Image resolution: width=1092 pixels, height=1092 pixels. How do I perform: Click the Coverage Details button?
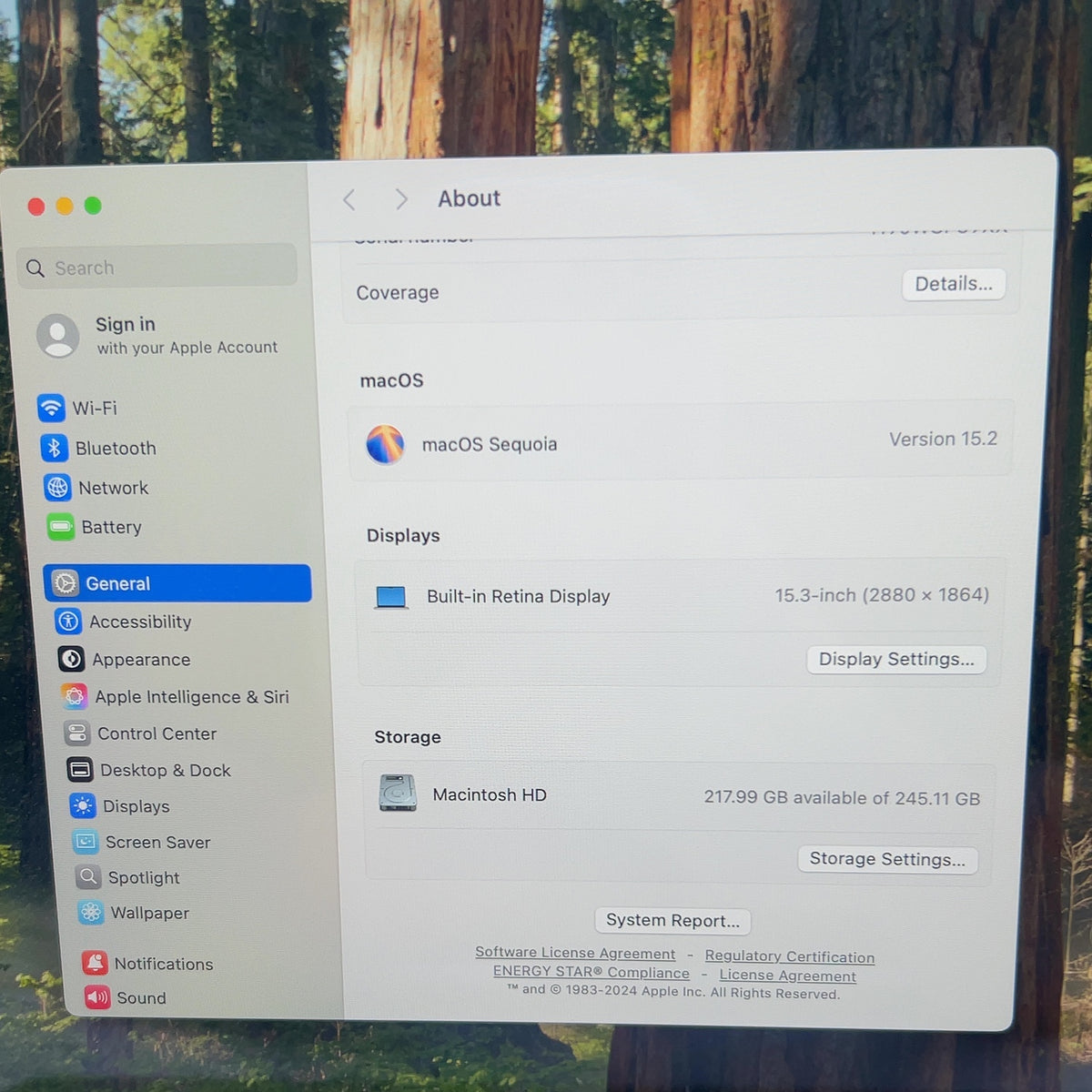pyautogui.click(x=954, y=284)
